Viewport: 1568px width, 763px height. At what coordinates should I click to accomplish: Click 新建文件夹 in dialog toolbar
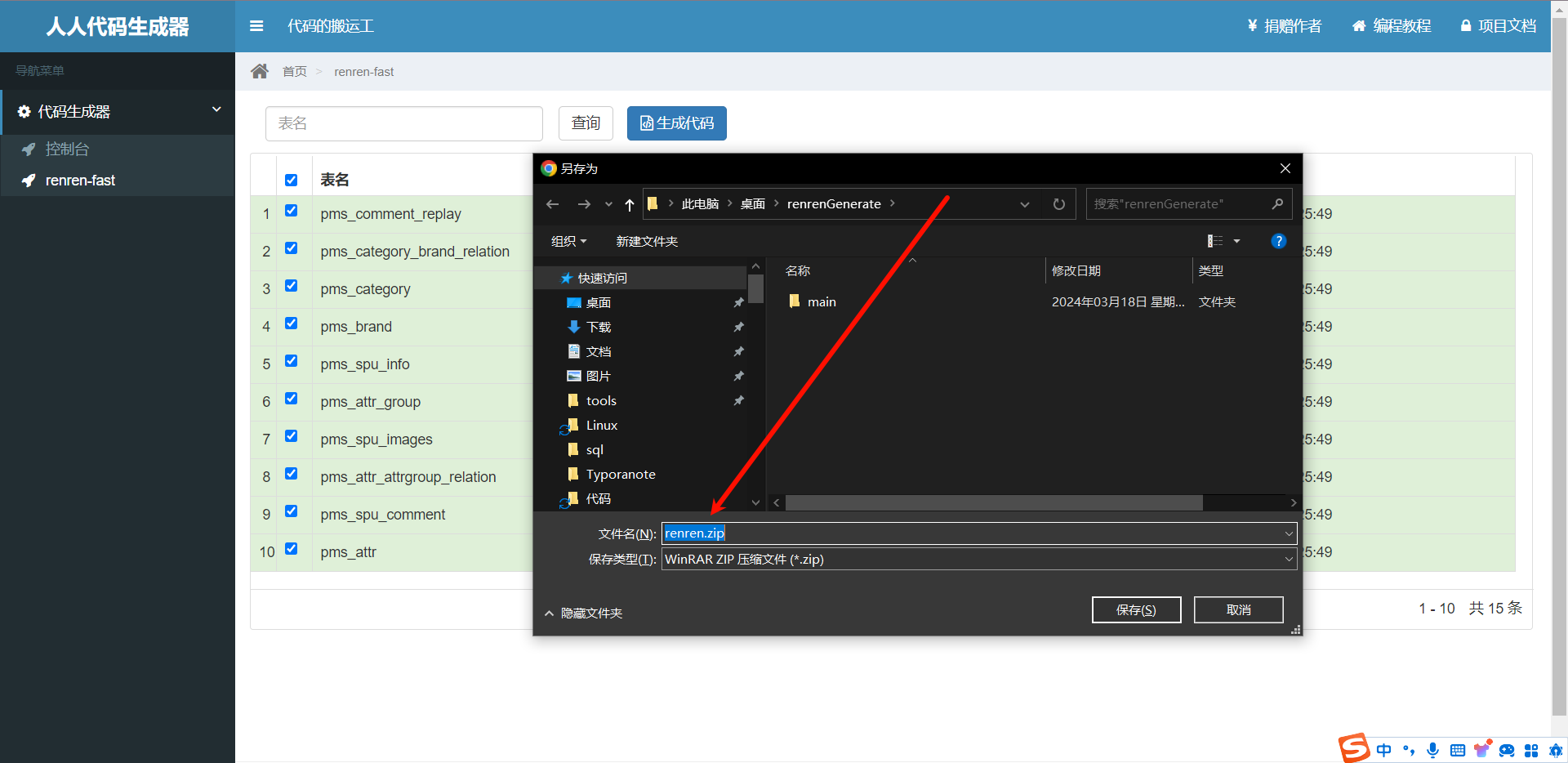point(647,241)
